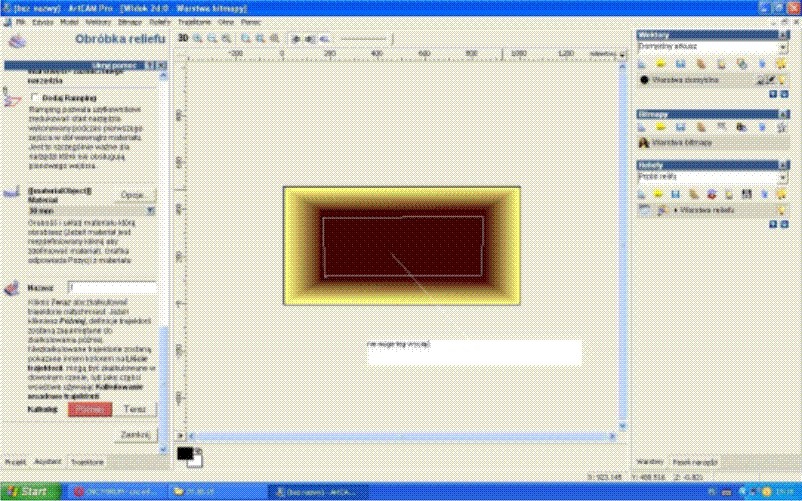The image size is (802, 501).
Task: Select the Warstwa reliefu layer row
Action: coord(712,210)
